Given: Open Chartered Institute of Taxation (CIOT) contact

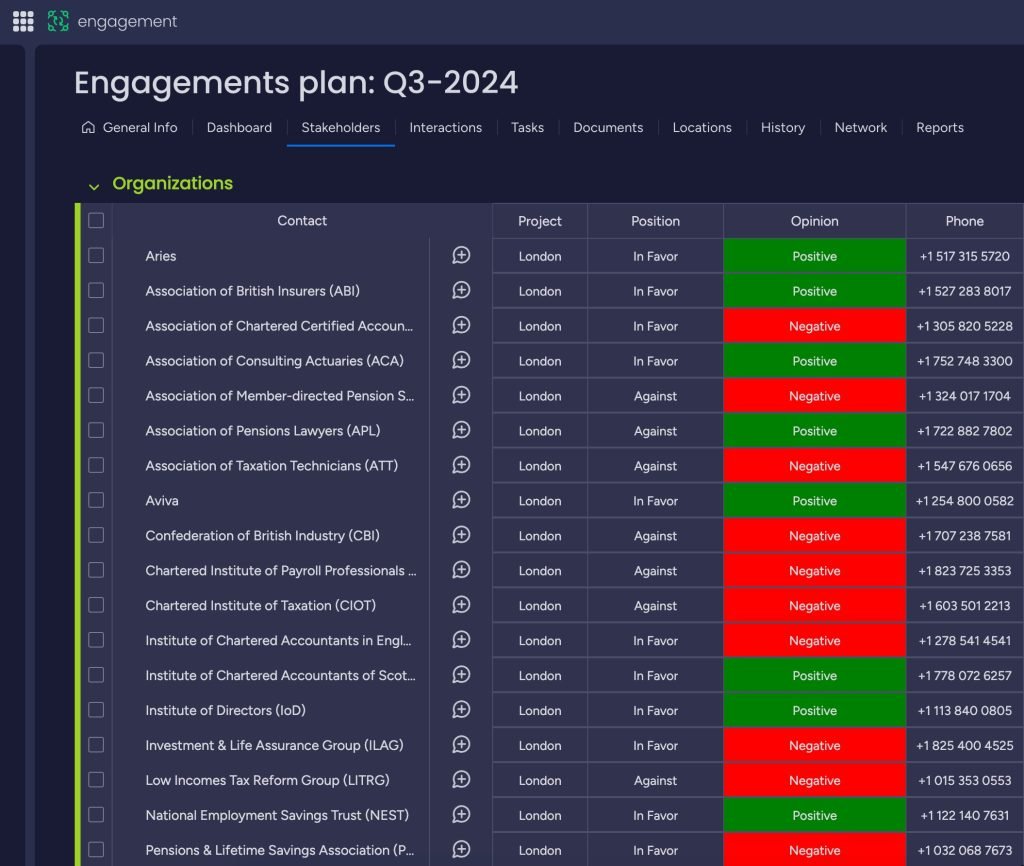Looking at the screenshot, I should [261, 605].
